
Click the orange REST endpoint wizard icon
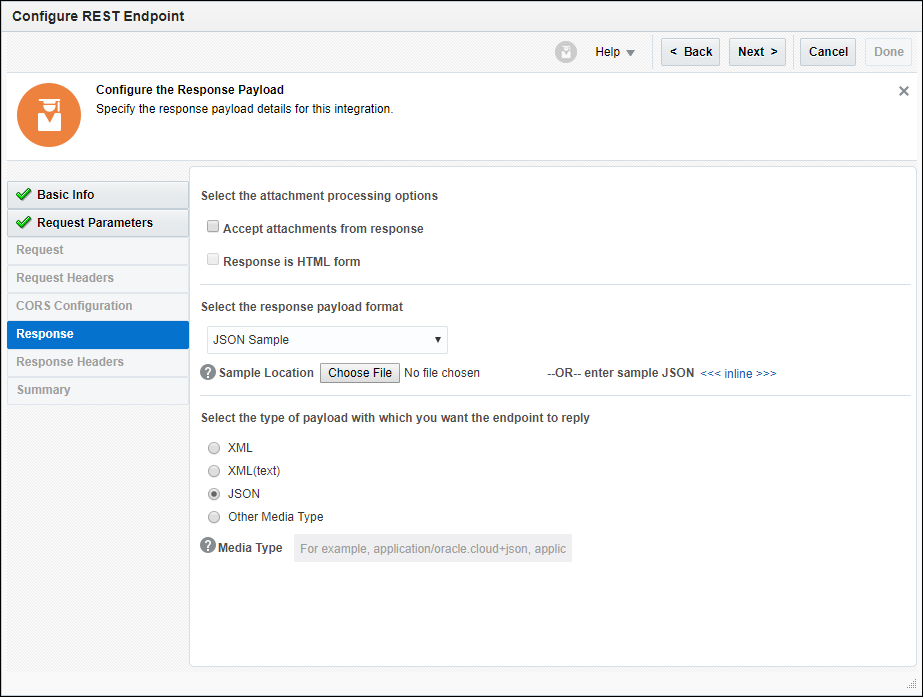48,115
